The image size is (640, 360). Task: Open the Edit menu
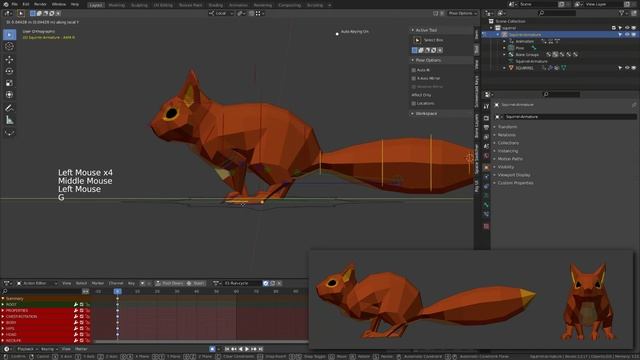(25, 4)
